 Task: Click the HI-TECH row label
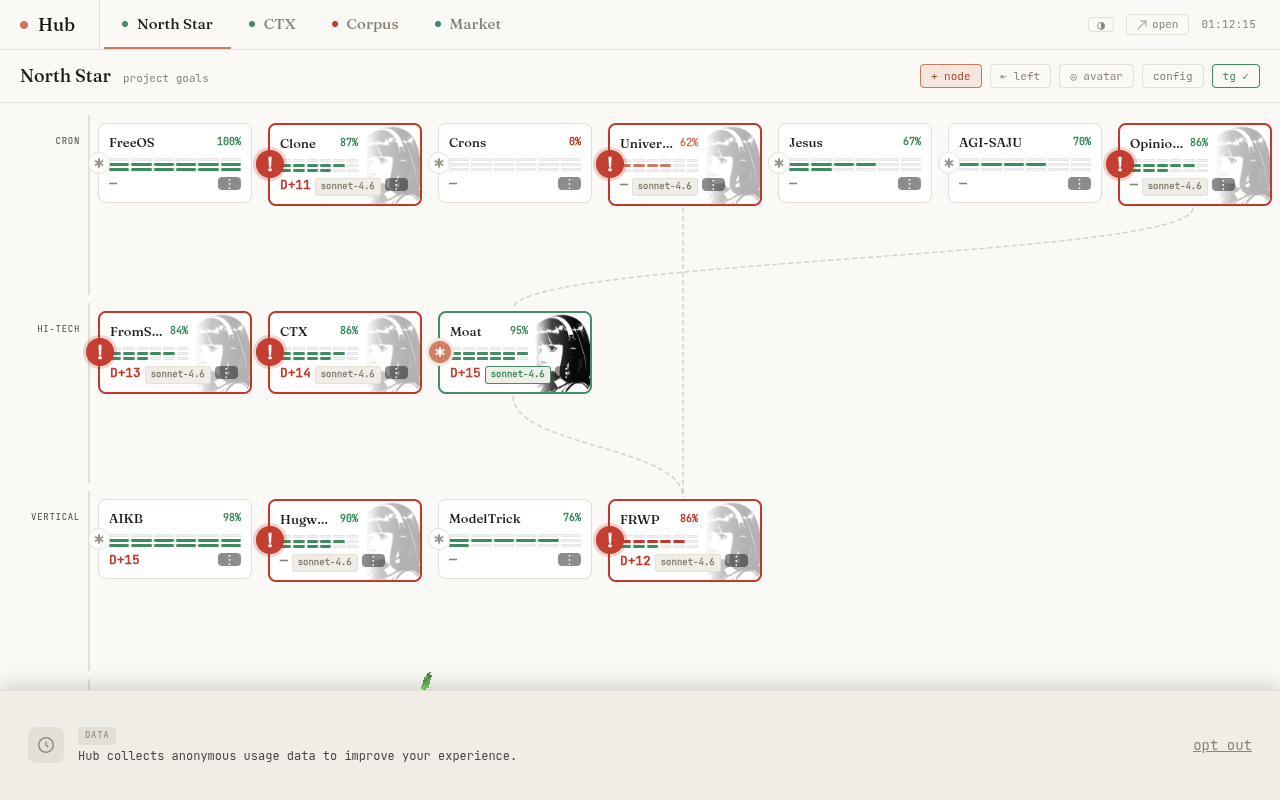click(58, 329)
